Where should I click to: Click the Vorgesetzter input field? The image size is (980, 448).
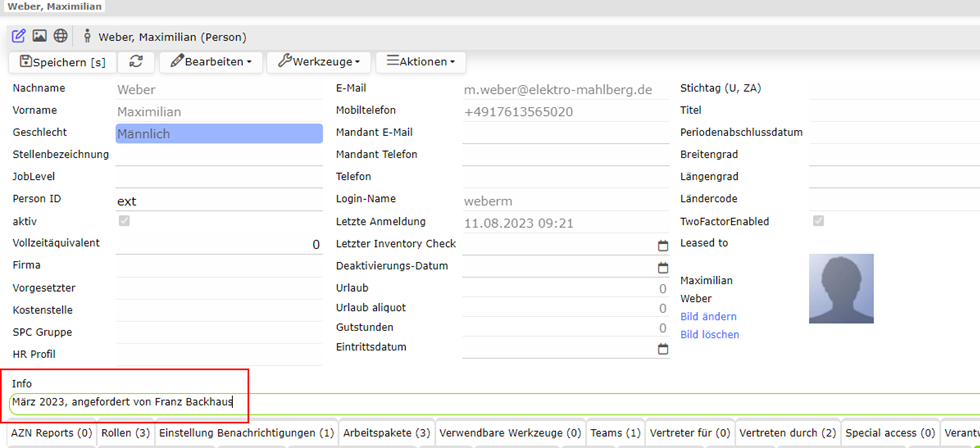(x=219, y=289)
